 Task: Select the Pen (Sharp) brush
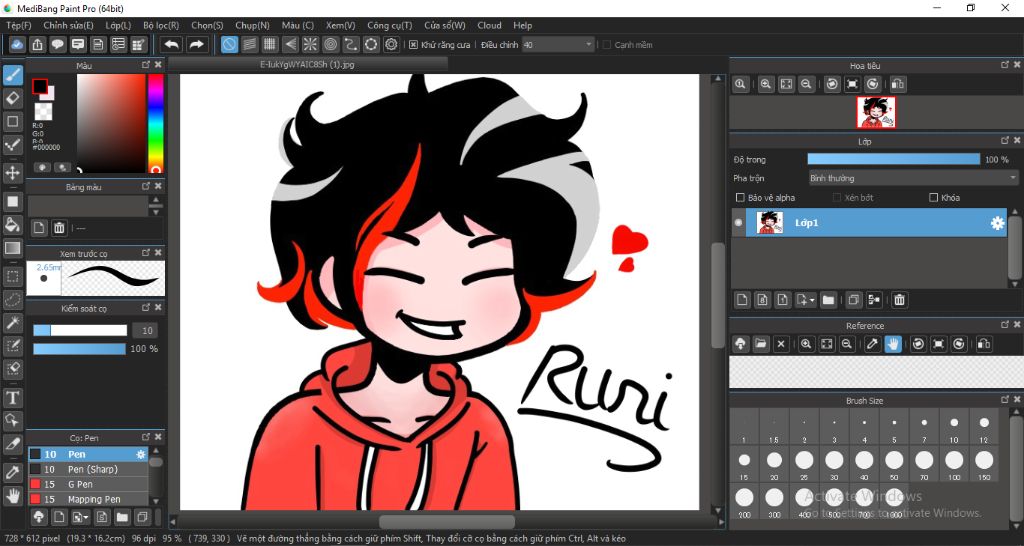pos(88,469)
